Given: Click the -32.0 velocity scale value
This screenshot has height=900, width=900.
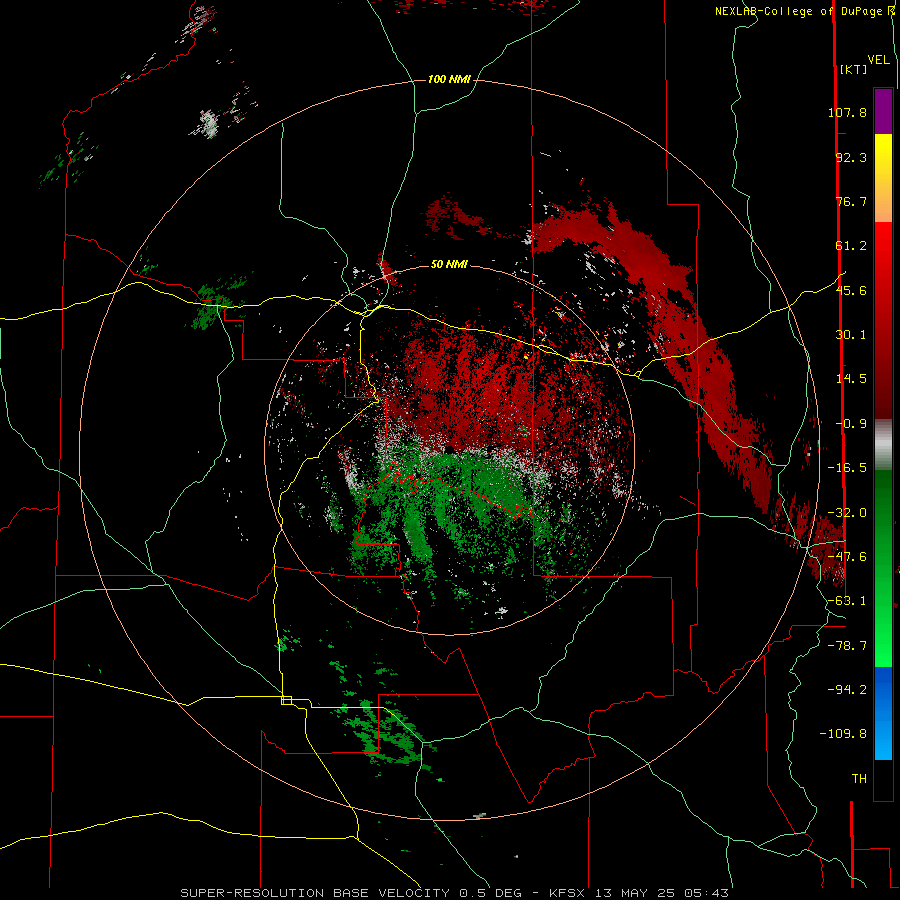Looking at the screenshot, I should pos(847,513).
